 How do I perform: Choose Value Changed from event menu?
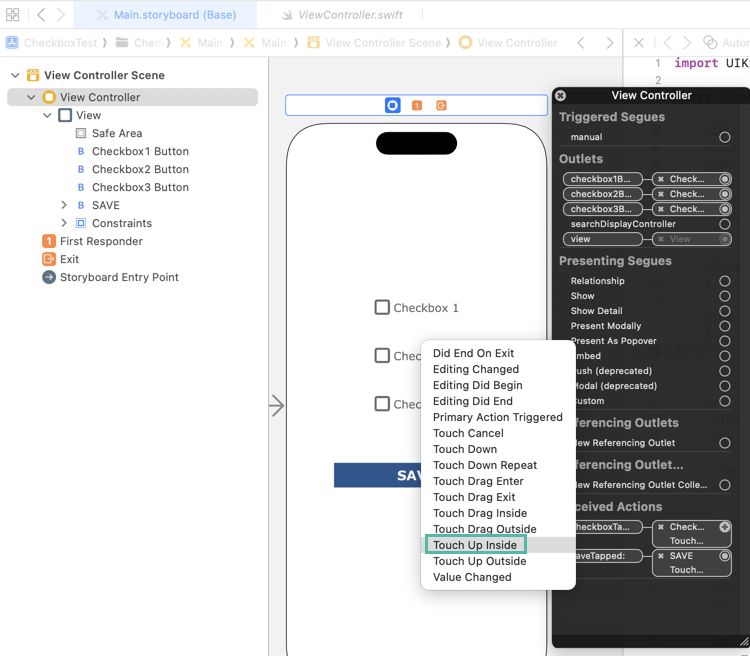click(472, 577)
